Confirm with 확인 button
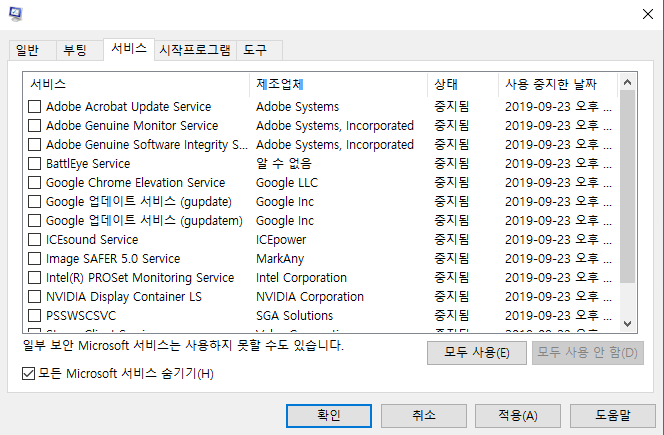This screenshot has width=664, height=435. coord(329,416)
